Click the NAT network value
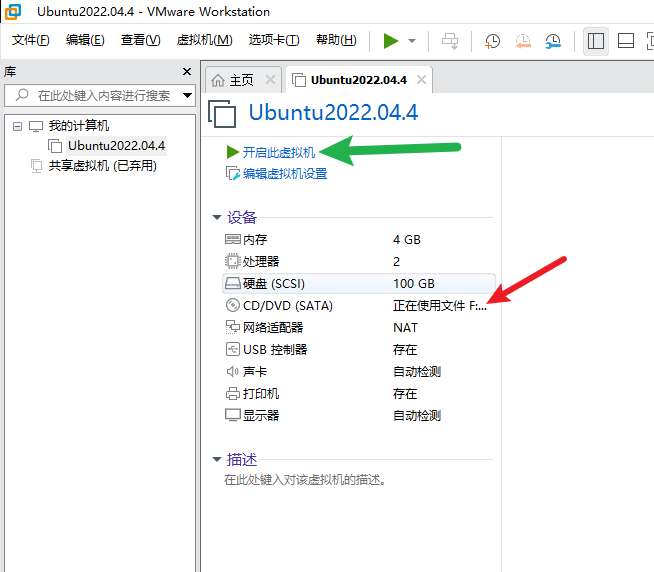Screen dimensions: 654x572 (x=405, y=328)
